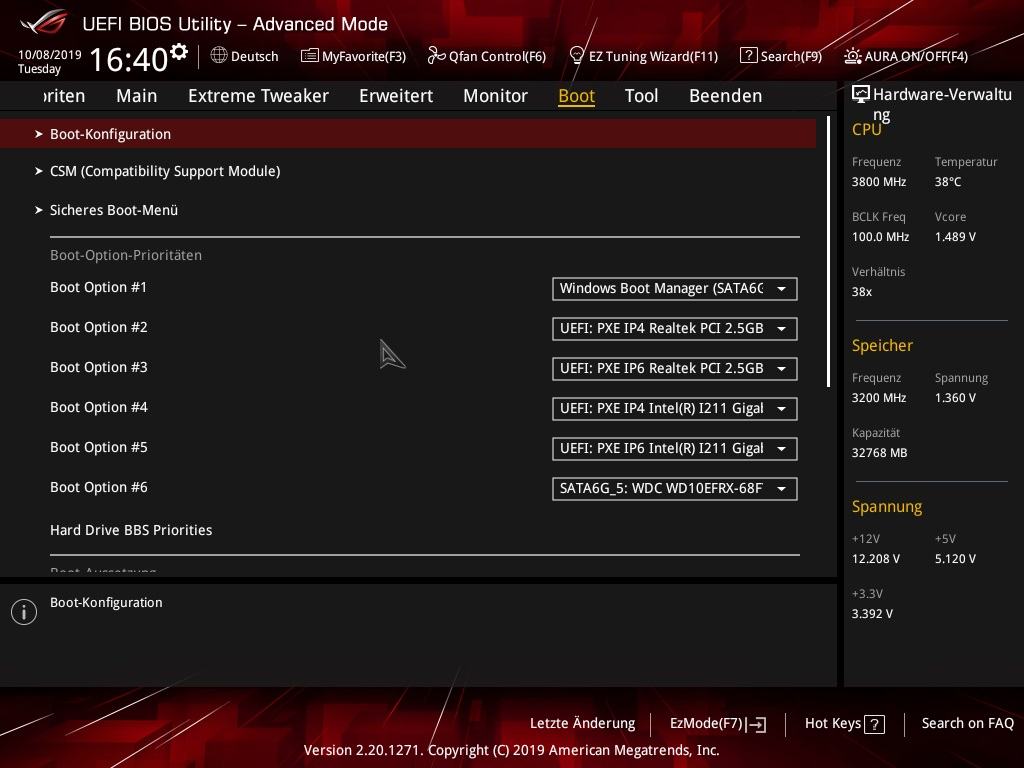The width and height of the screenshot is (1024, 768).
Task: Click +5V value 5.120 V
Action: coord(955,559)
